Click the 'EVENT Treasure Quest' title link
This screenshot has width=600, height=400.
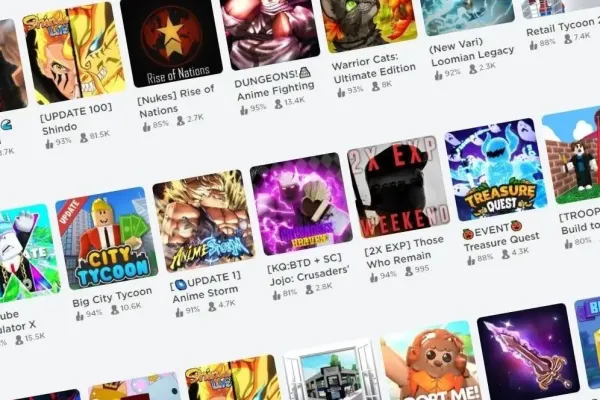coord(501,237)
